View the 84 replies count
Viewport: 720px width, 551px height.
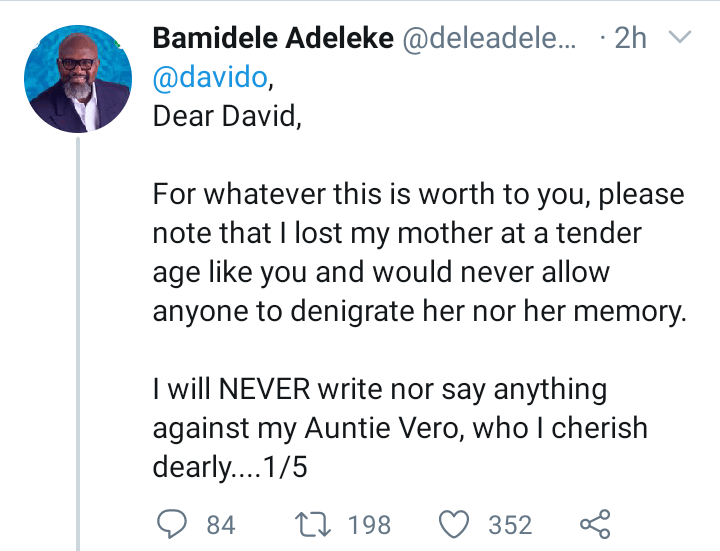click(219, 525)
